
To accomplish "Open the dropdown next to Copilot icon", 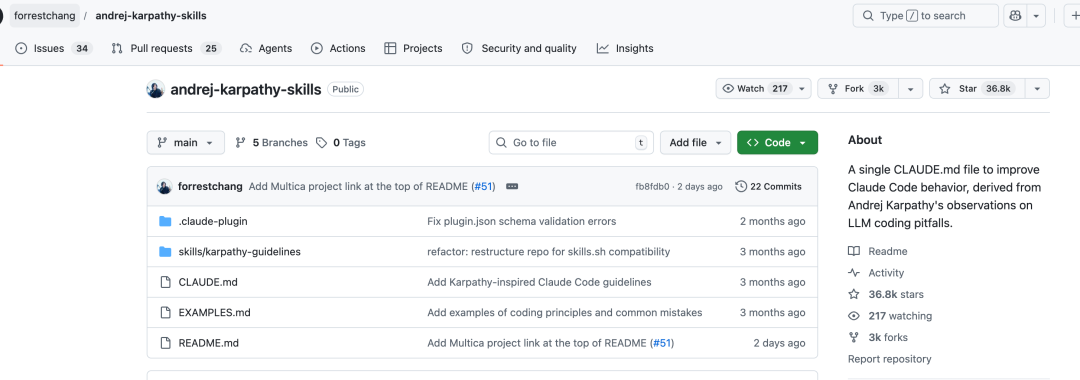I will (1036, 15).
